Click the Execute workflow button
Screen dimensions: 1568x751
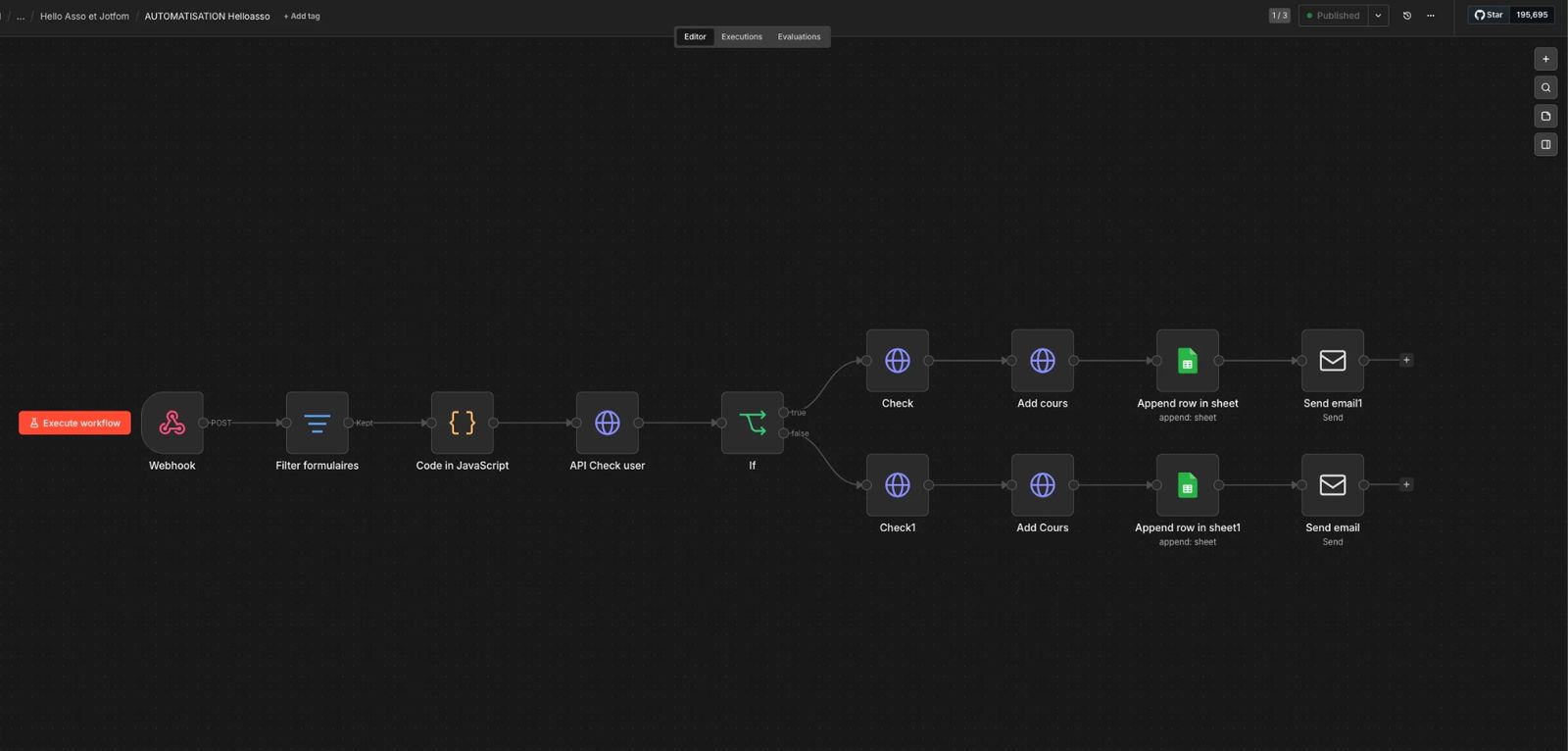(74, 423)
